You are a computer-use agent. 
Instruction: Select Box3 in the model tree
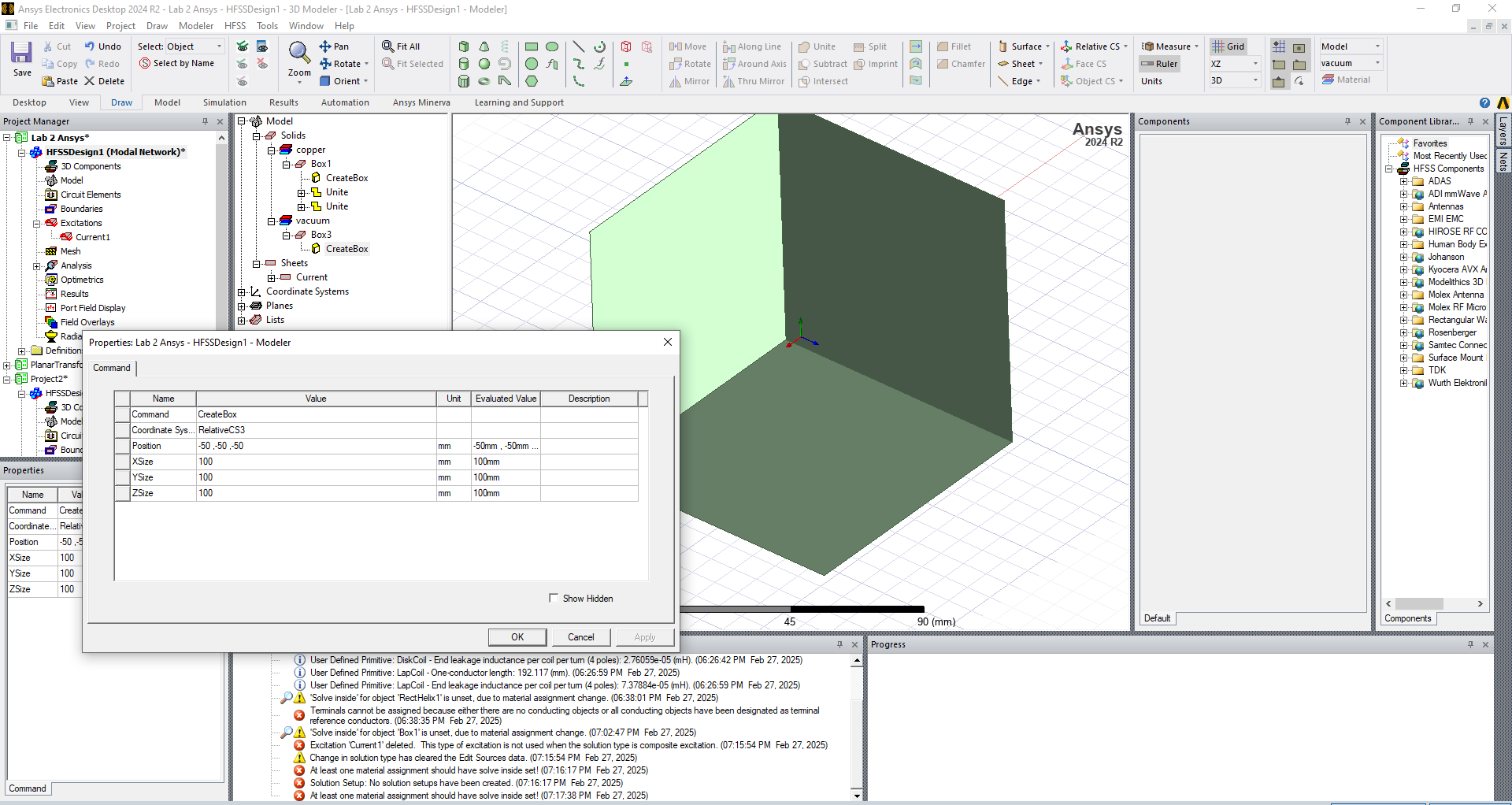(321, 235)
